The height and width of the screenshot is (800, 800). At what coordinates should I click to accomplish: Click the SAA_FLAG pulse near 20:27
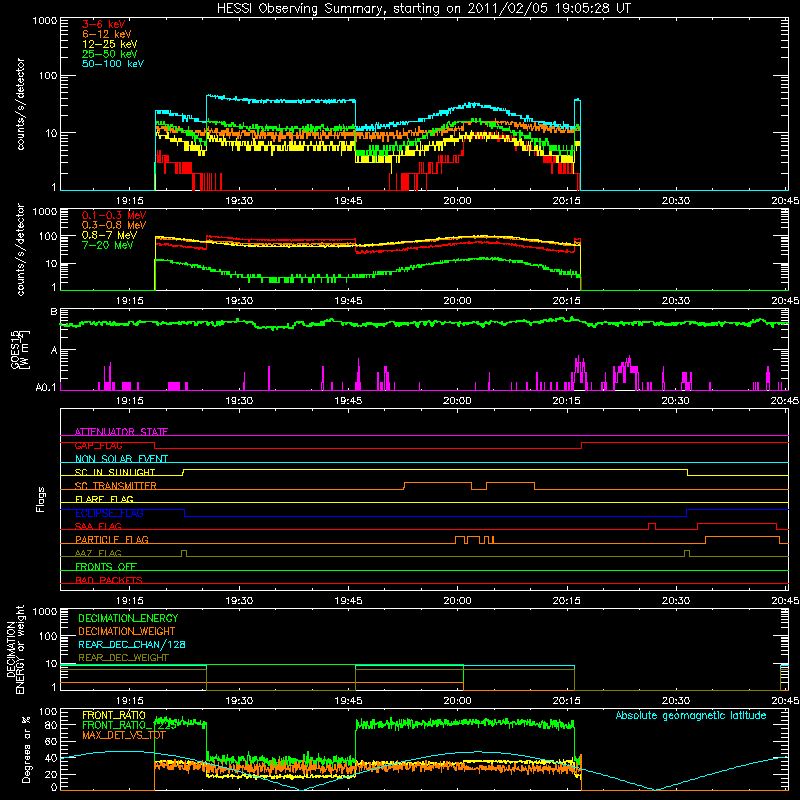(x=652, y=527)
